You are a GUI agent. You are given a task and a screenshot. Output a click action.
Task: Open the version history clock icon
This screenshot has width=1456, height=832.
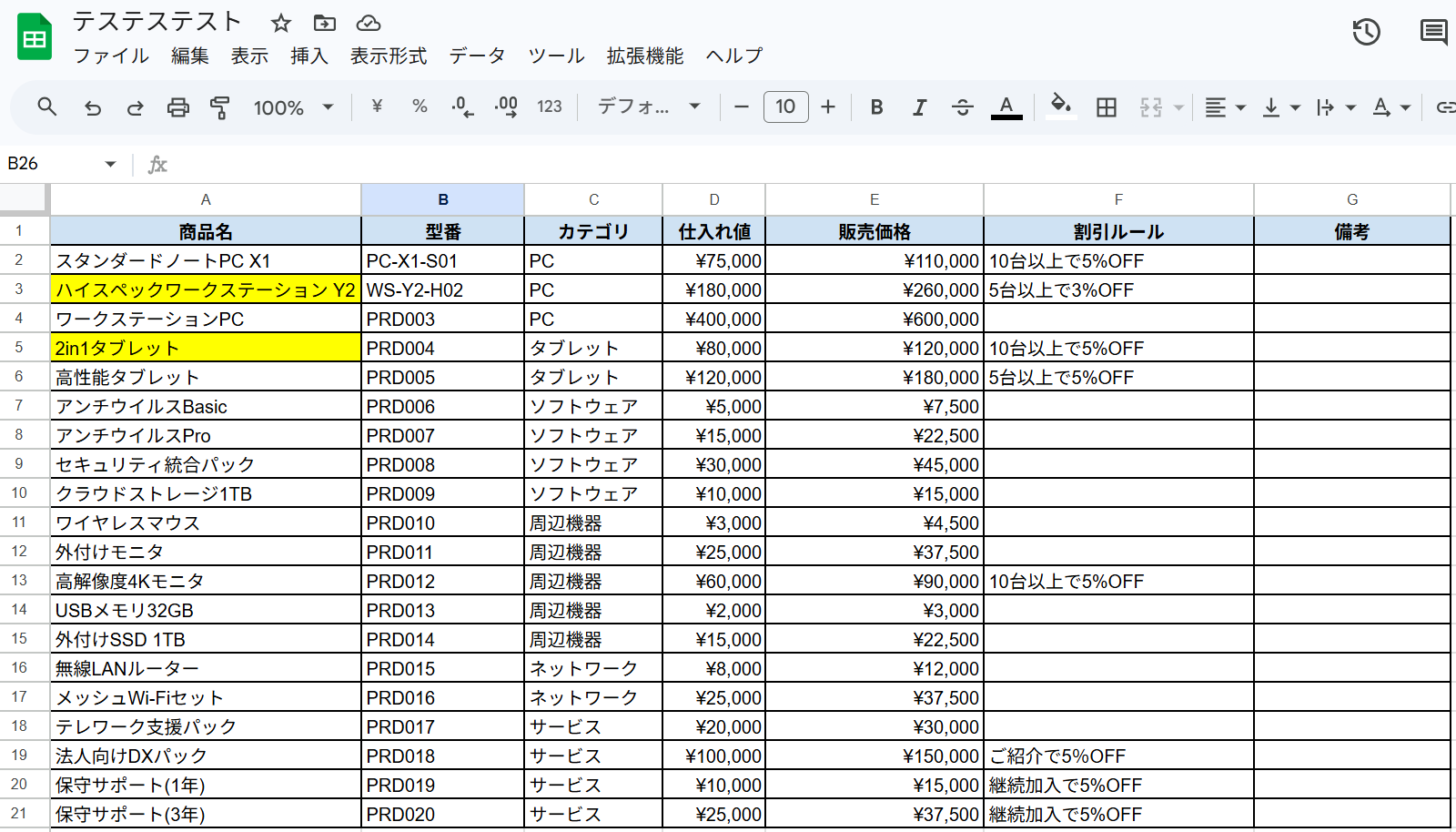coord(1366,32)
